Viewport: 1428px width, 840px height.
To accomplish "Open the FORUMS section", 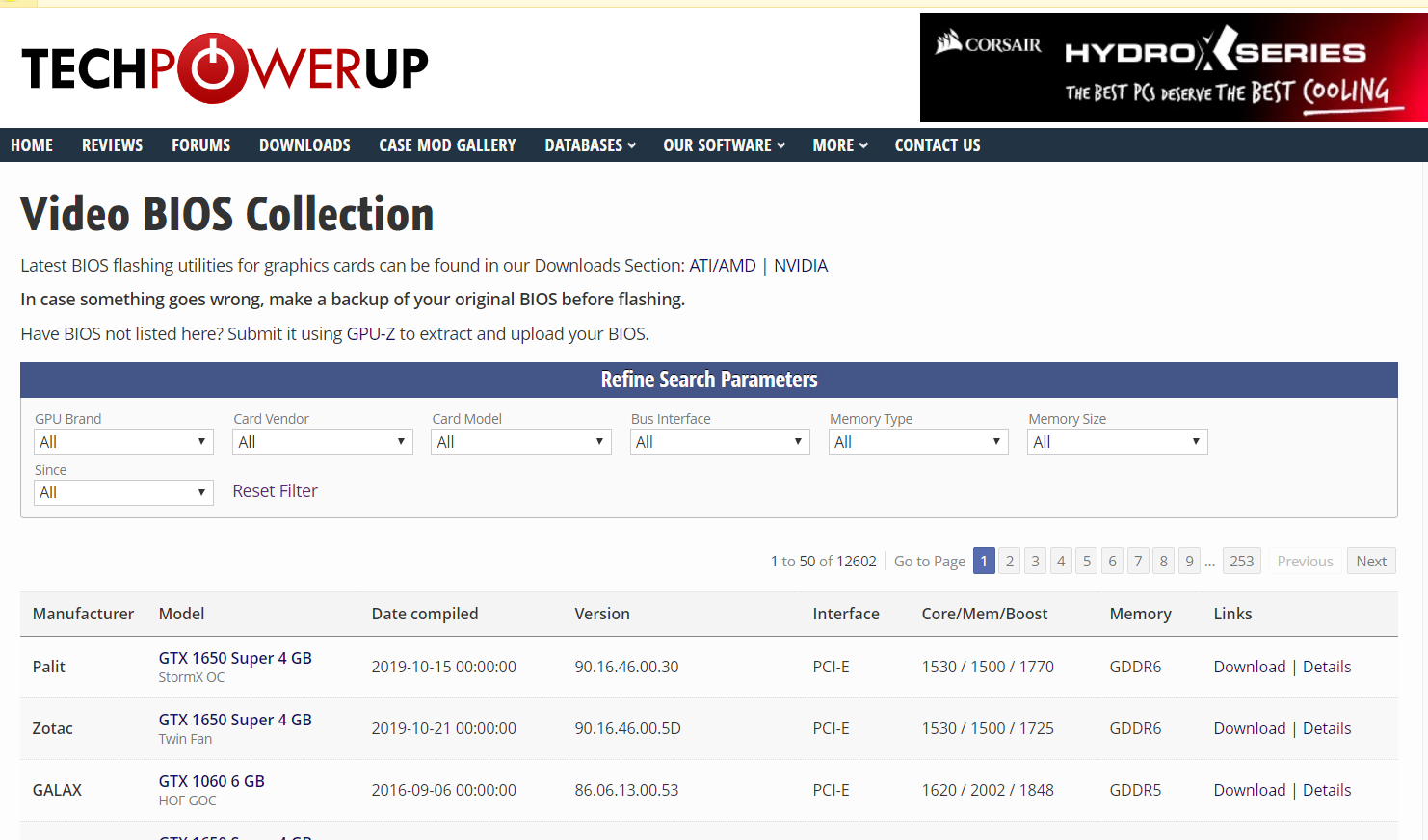I will coord(200,145).
